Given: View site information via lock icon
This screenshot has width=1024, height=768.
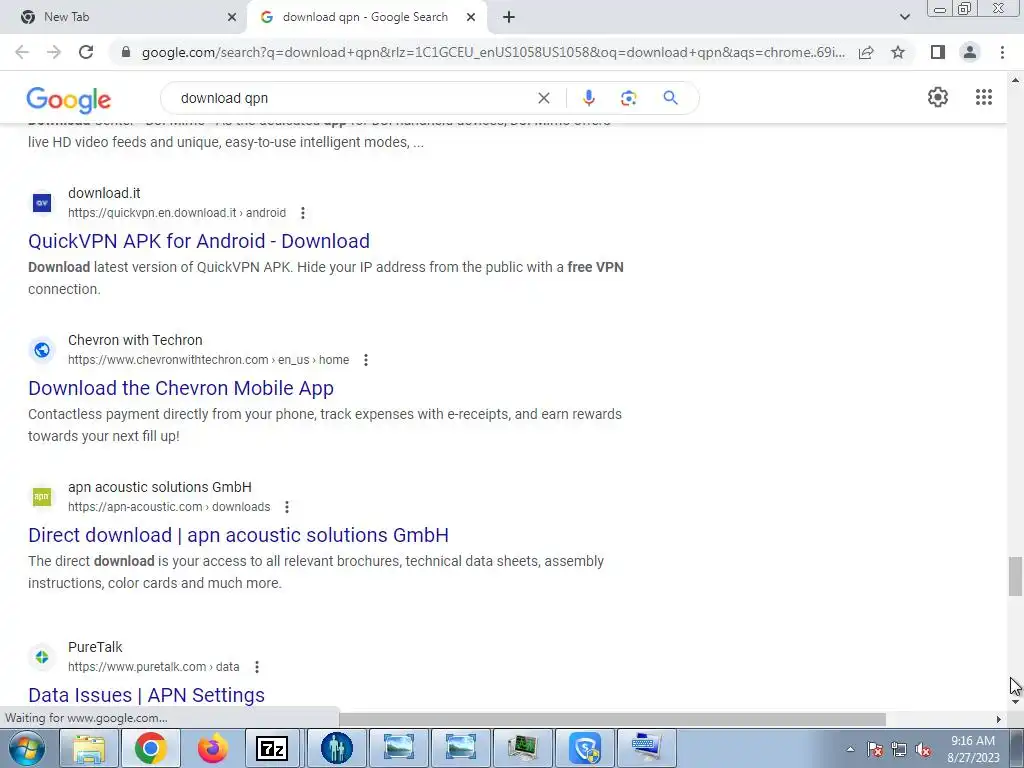Looking at the screenshot, I should pos(126,52).
